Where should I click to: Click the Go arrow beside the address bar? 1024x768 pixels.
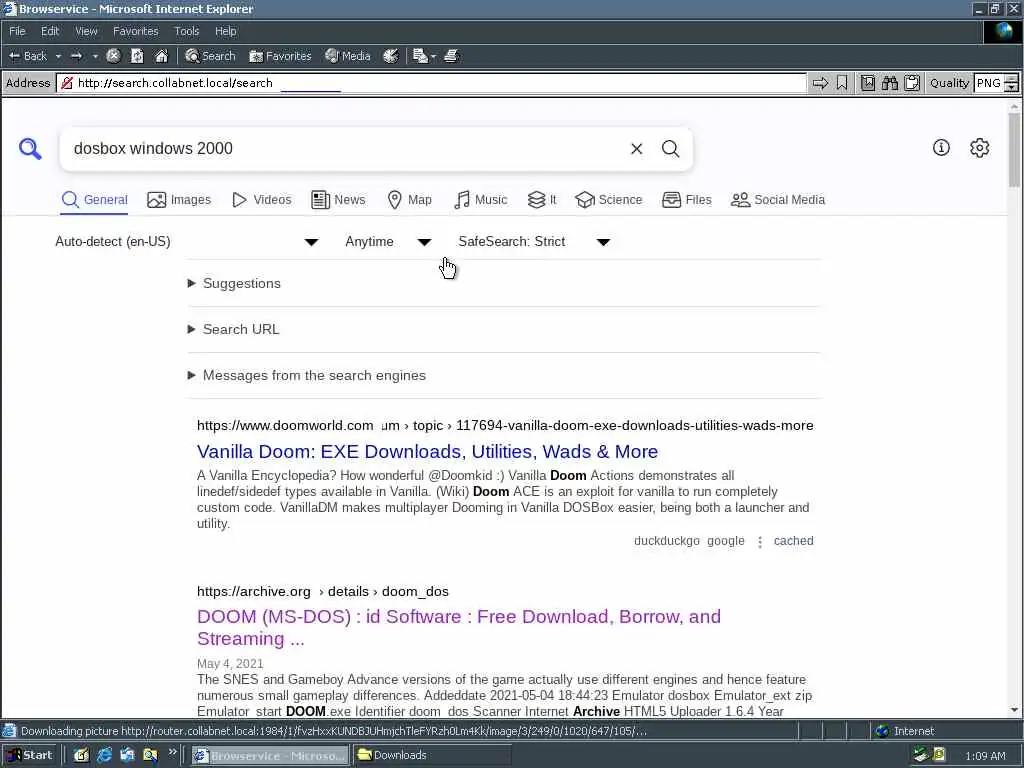(820, 83)
